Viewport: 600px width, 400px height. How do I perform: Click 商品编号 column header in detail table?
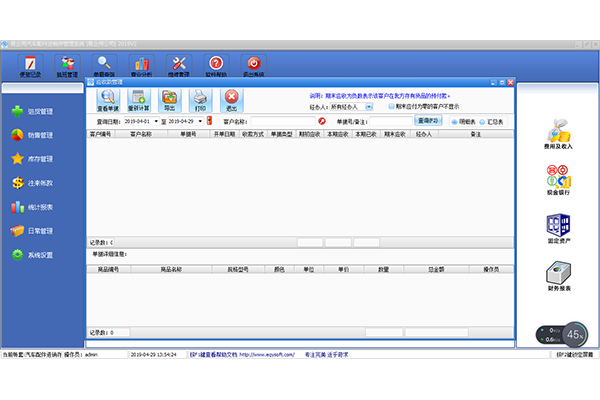(109, 269)
